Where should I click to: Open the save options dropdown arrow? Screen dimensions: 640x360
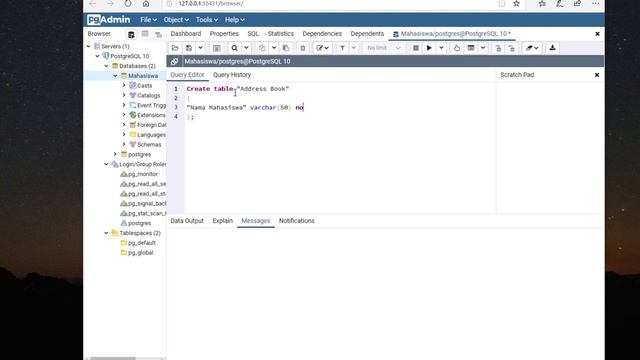200,48
